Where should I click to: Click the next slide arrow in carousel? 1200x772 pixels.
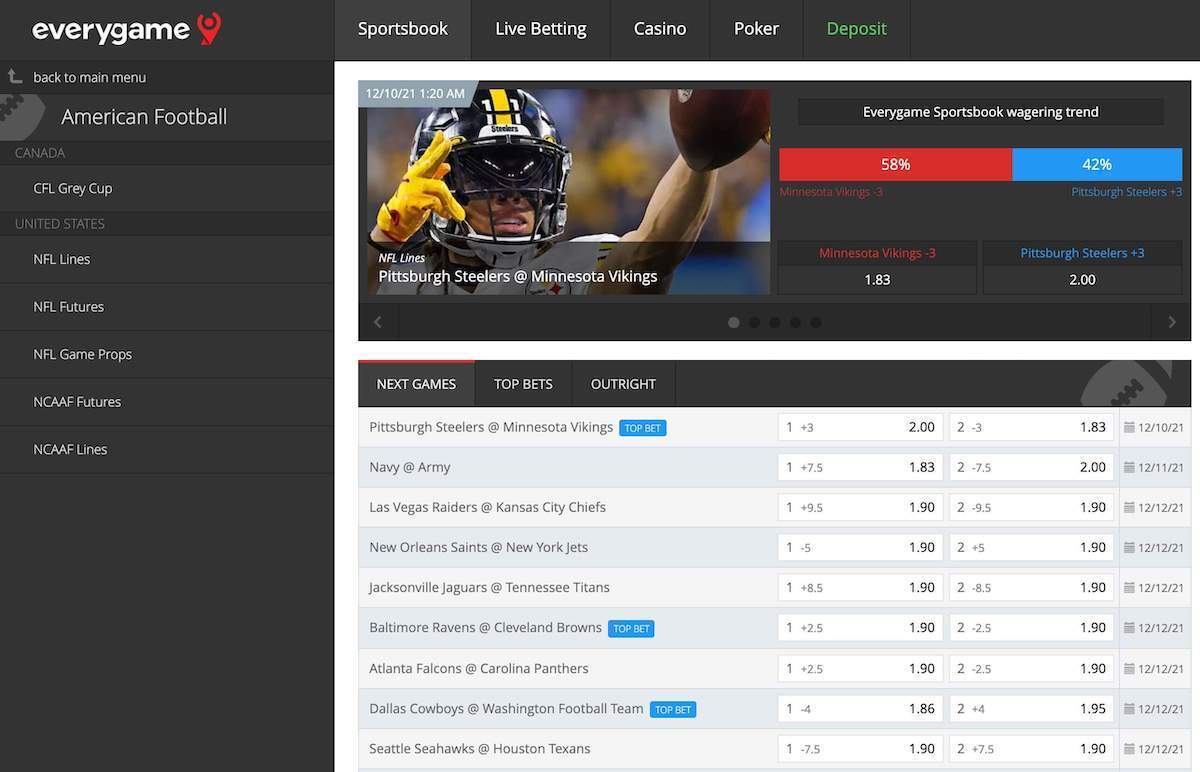[1171, 322]
